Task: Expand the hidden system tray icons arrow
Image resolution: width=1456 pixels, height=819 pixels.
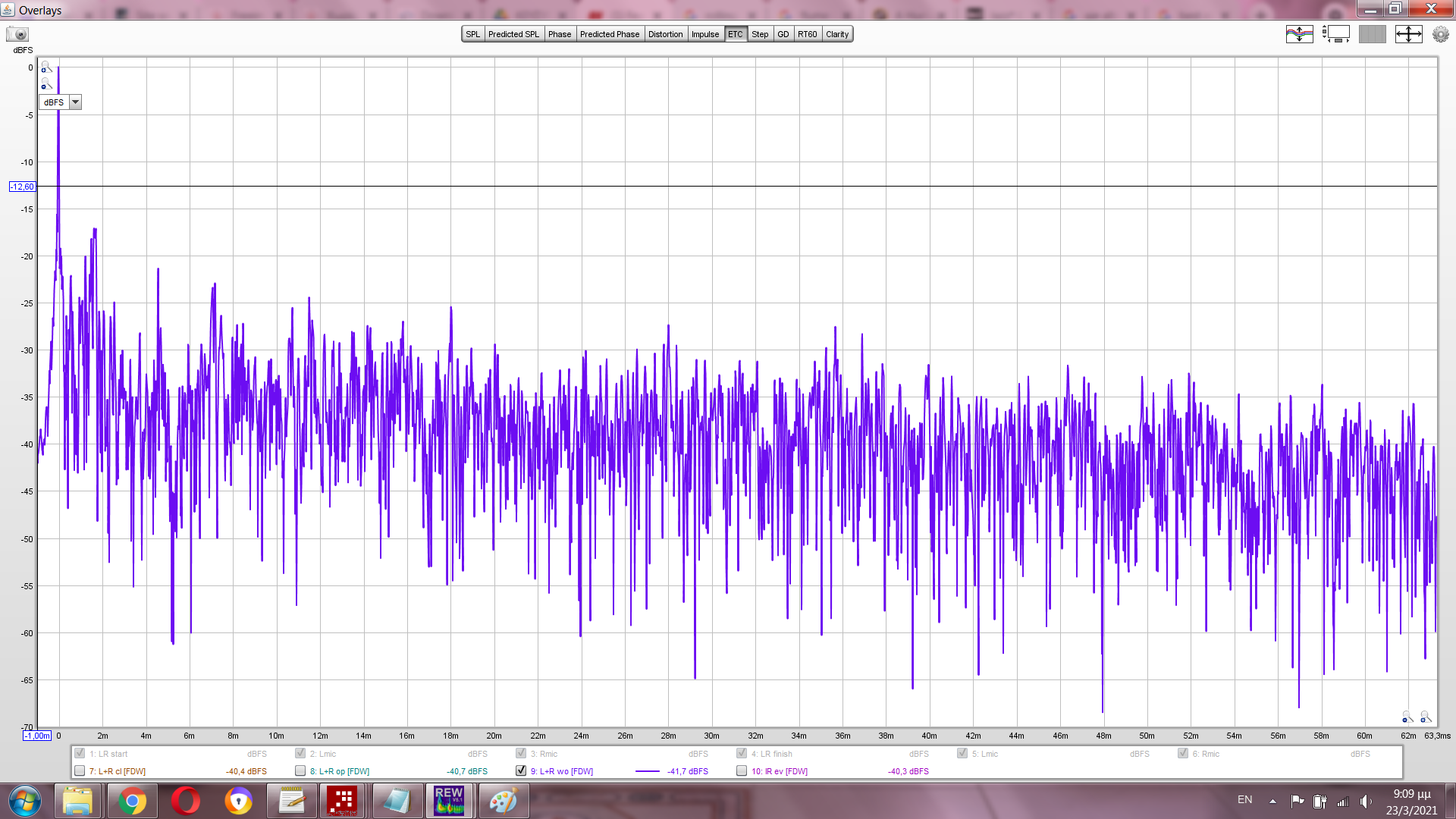Action: click(1272, 801)
